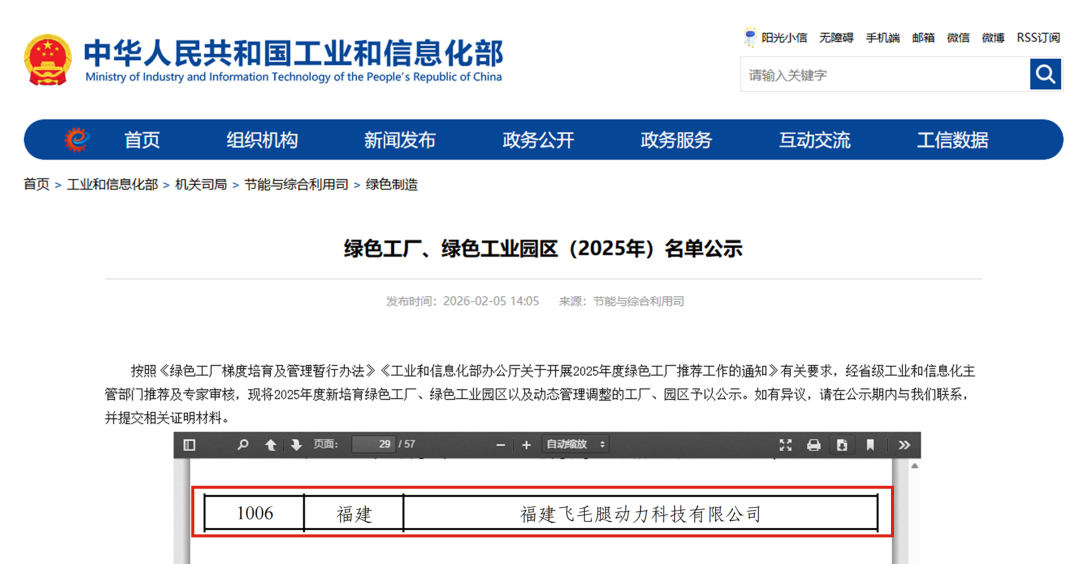Zoom in the PDF viewer
The image size is (1080, 564).
(526, 445)
